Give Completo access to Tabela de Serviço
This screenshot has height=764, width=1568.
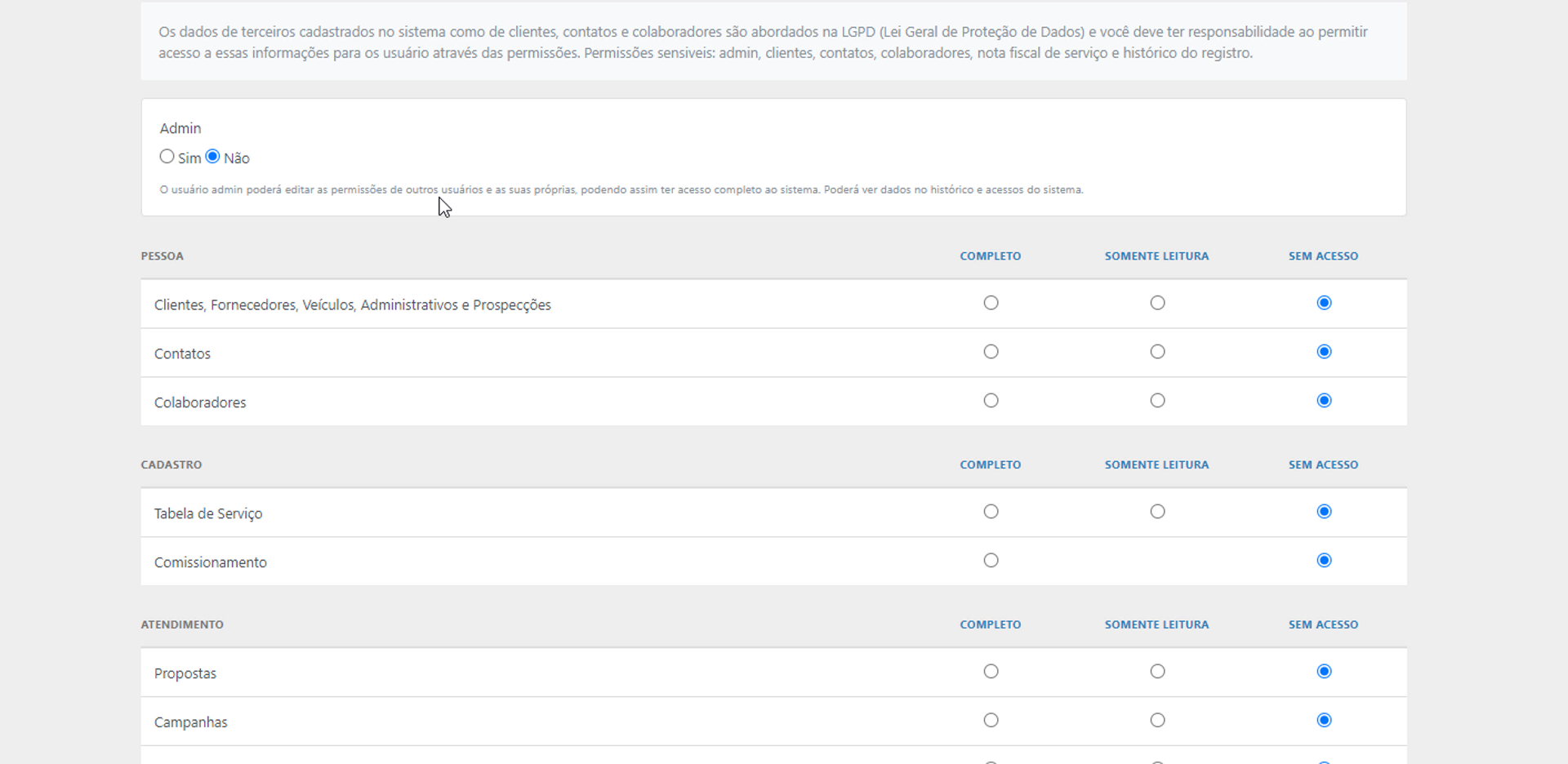point(991,513)
